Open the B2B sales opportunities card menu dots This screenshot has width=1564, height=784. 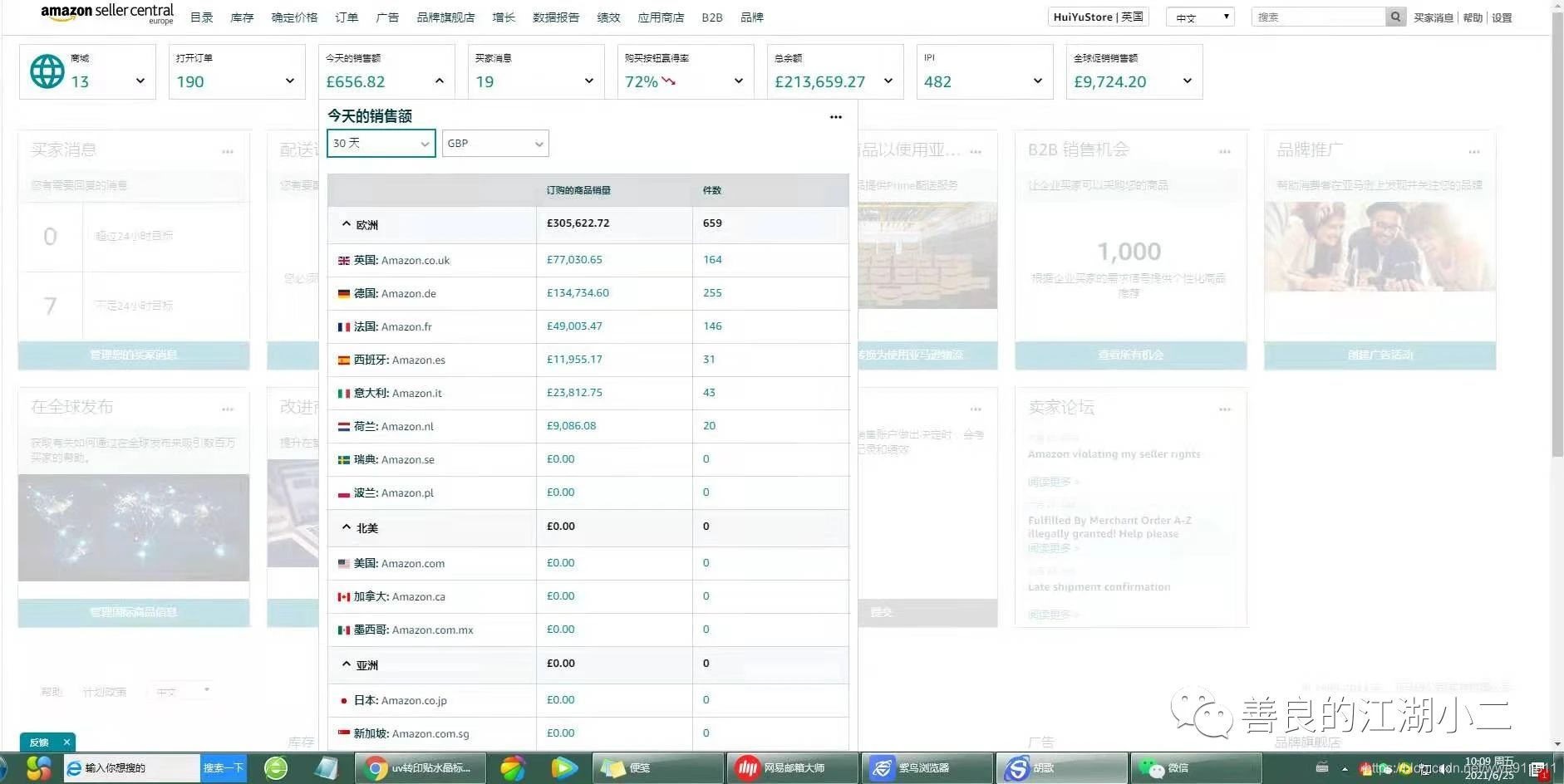1225,152
